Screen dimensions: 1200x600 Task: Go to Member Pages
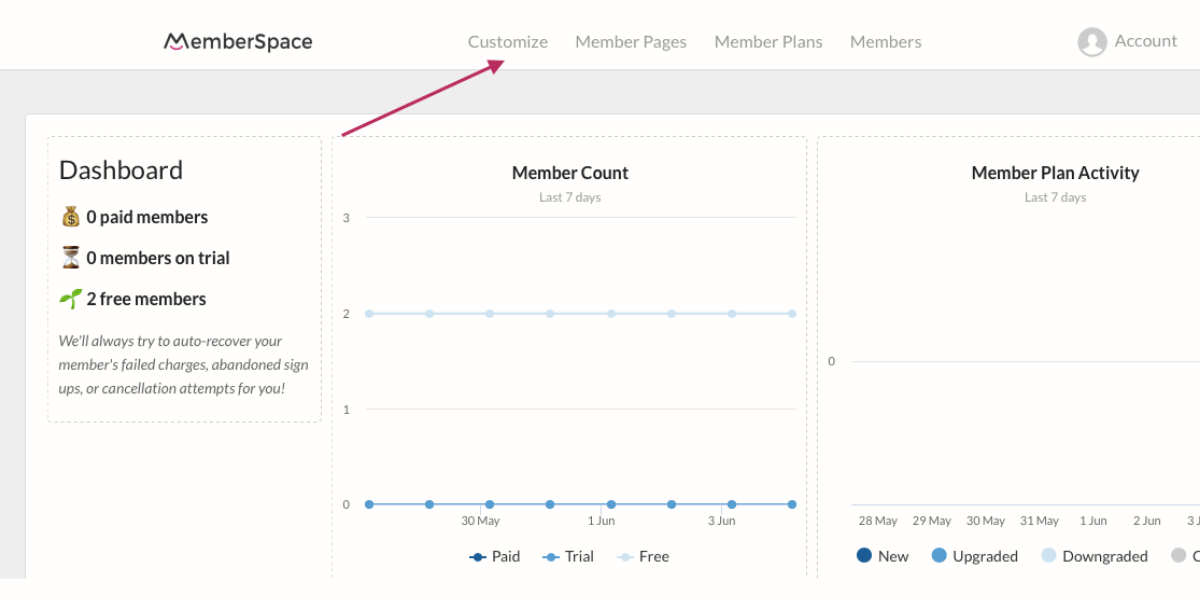point(631,42)
